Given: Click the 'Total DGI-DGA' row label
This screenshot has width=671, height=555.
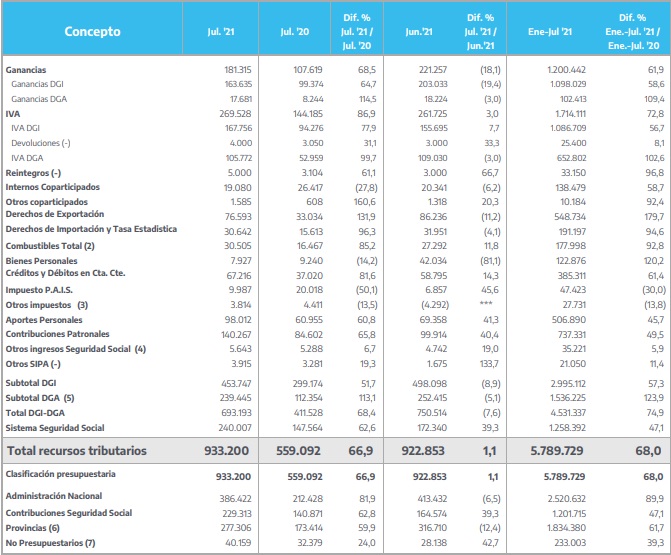Looking at the screenshot, I should pos(35,413).
